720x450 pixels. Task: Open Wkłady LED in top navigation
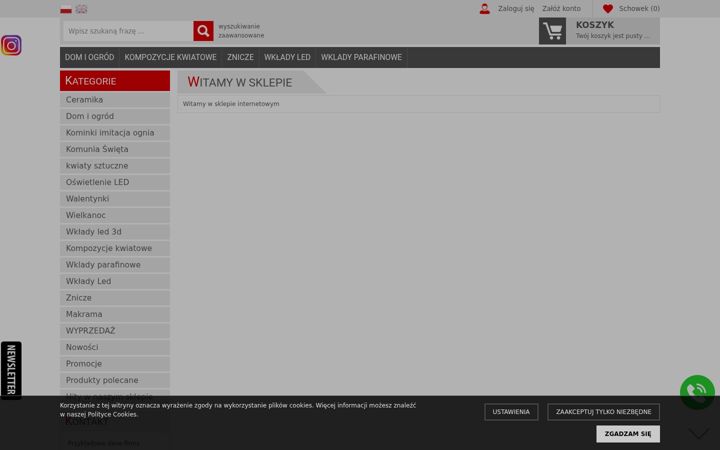tap(287, 57)
